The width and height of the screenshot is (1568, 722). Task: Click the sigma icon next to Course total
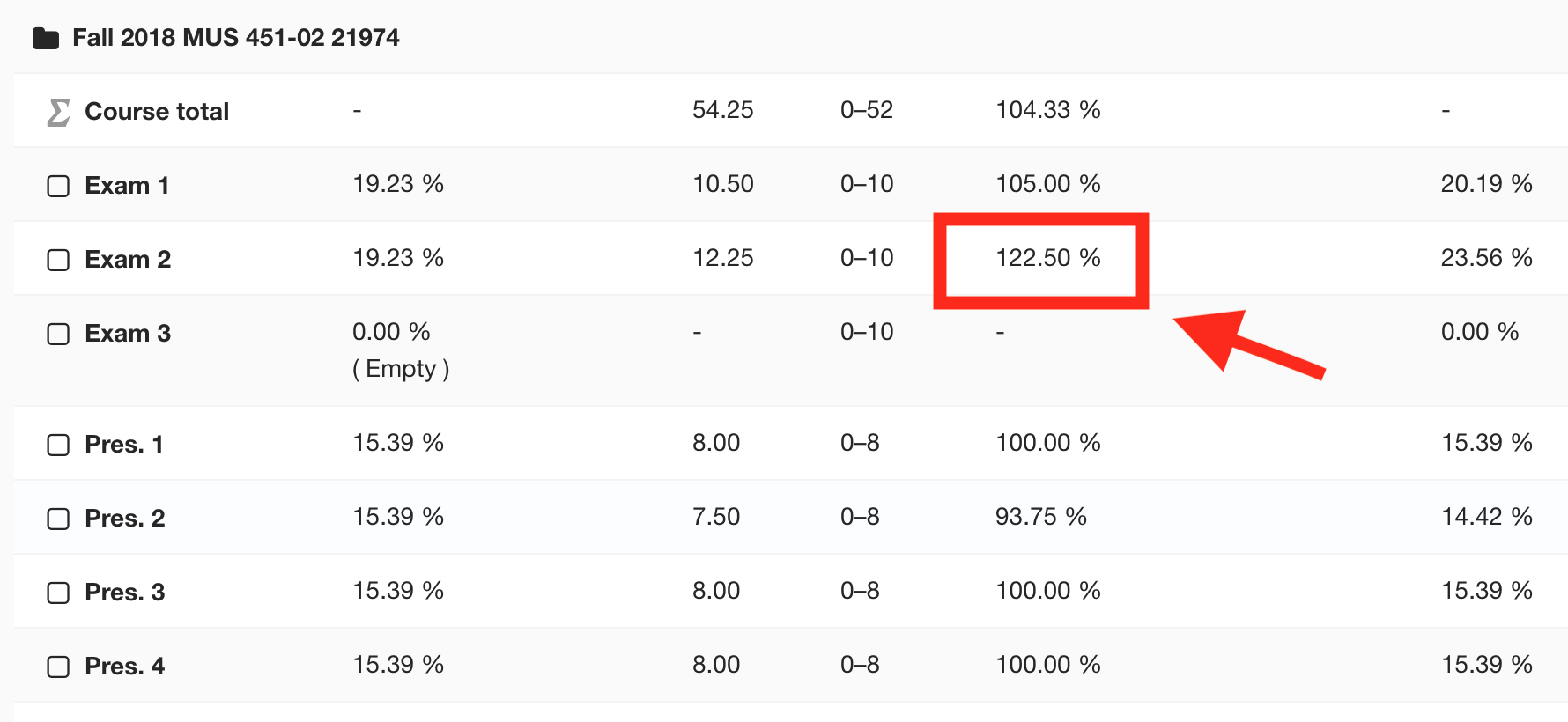tap(58, 112)
